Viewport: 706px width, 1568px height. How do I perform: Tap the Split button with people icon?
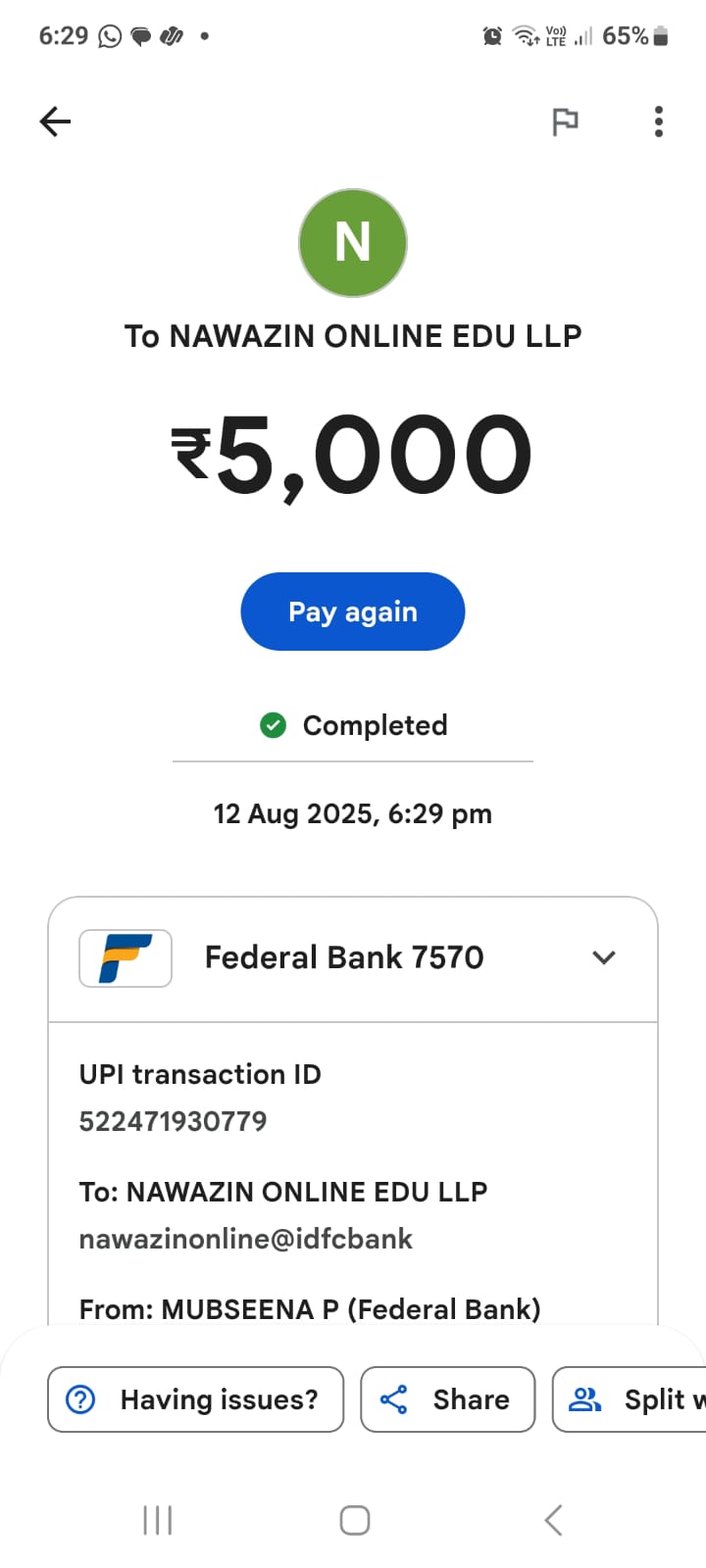632,1399
